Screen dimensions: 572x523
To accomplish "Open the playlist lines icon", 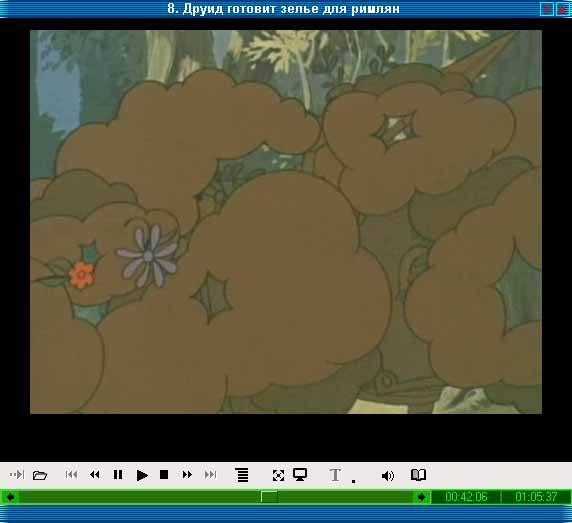I will [x=243, y=475].
